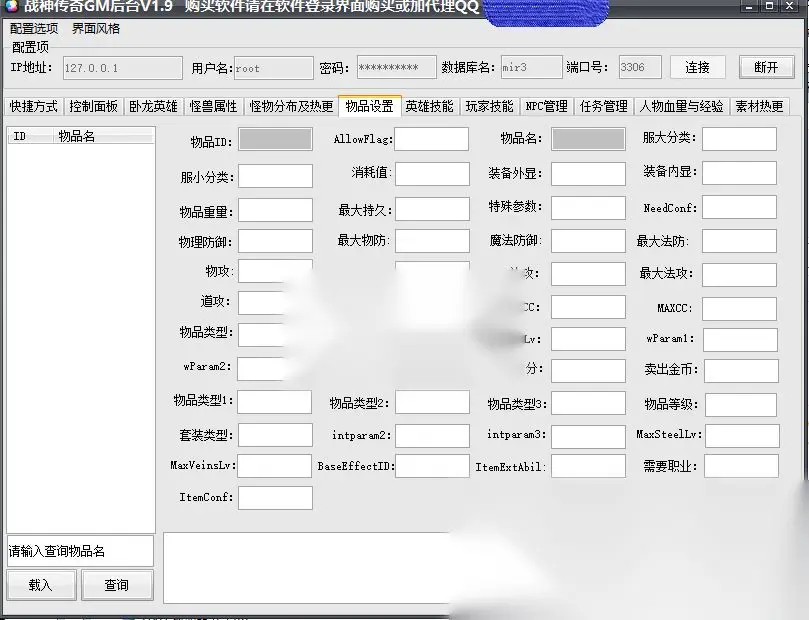Click the IP地址 input field
This screenshot has width=809, height=620.
coord(123,68)
